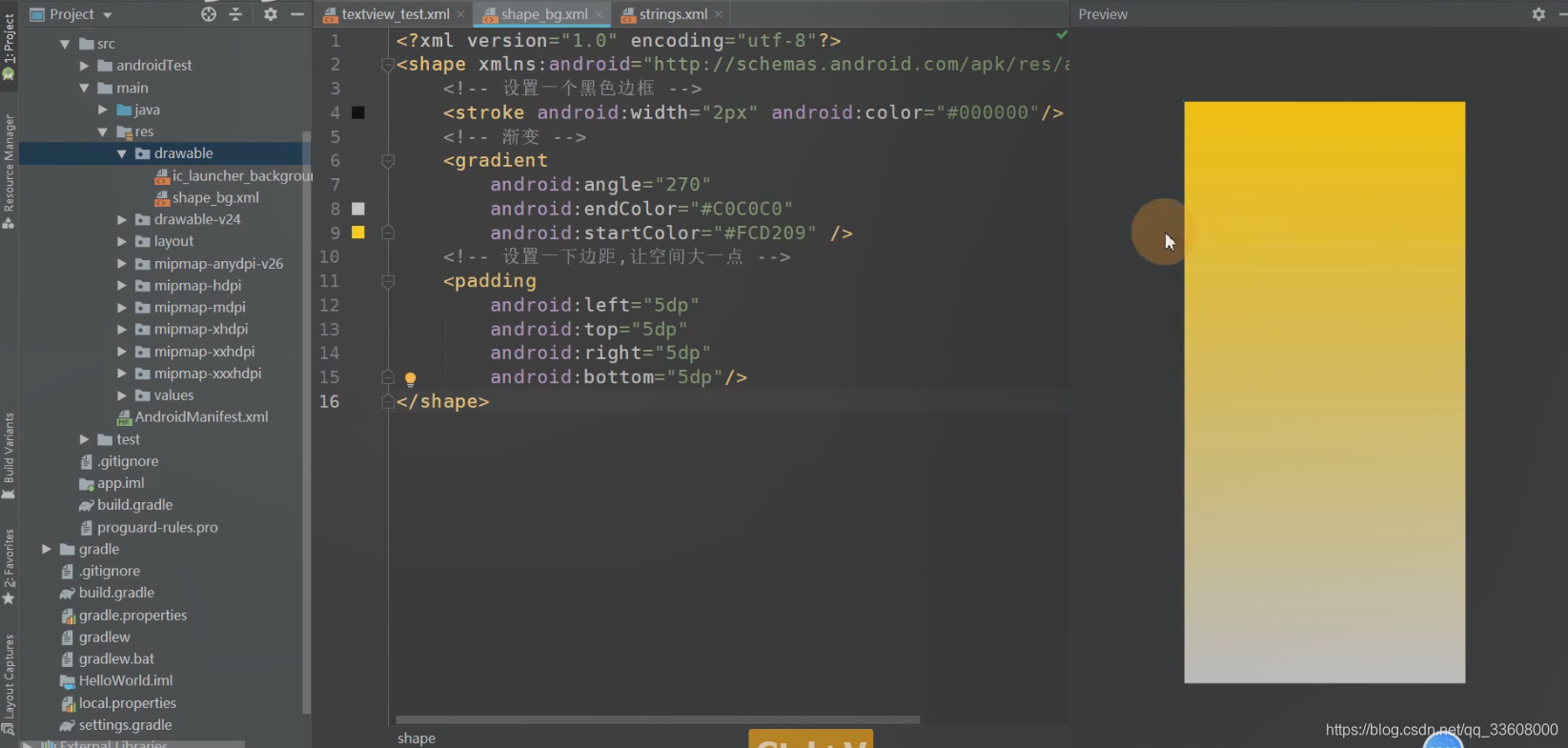
Task: Place cursor on the closing </shape> tag
Action: coord(442,401)
